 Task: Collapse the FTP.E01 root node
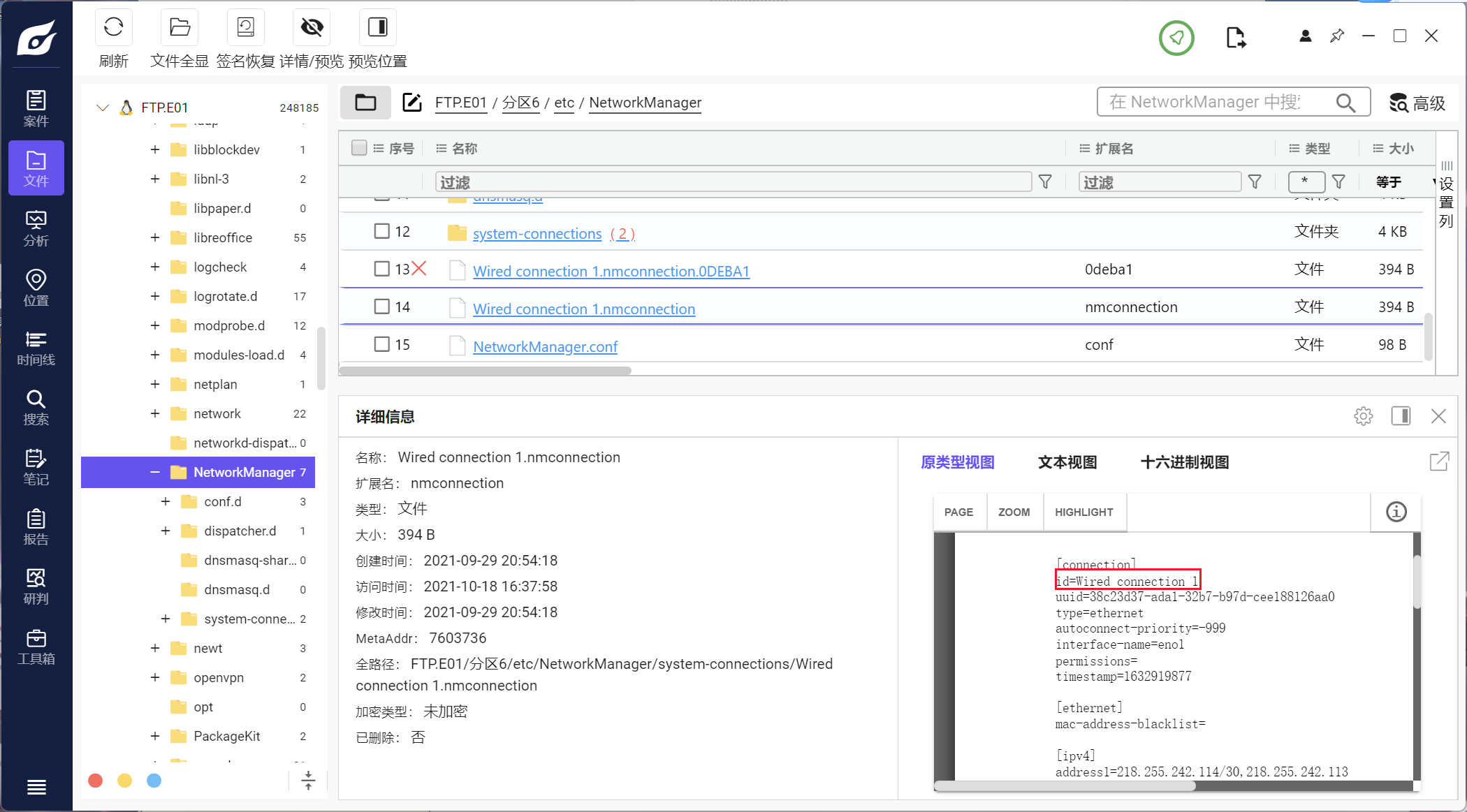pyautogui.click(x=103, y=108)
